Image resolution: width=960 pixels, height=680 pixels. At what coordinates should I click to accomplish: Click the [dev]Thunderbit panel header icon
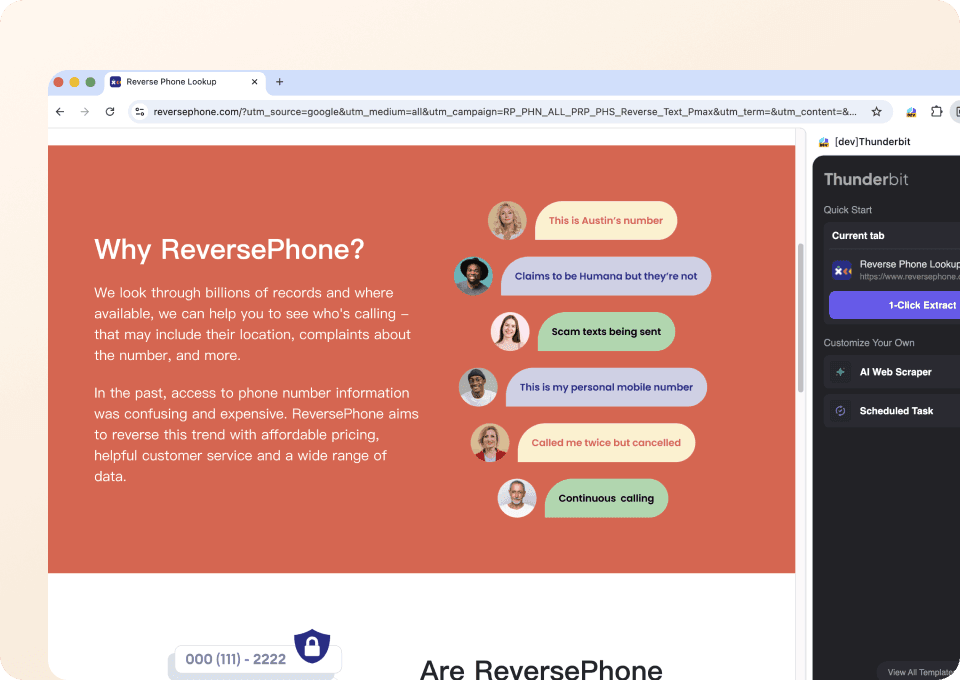(x=824, y=142)
